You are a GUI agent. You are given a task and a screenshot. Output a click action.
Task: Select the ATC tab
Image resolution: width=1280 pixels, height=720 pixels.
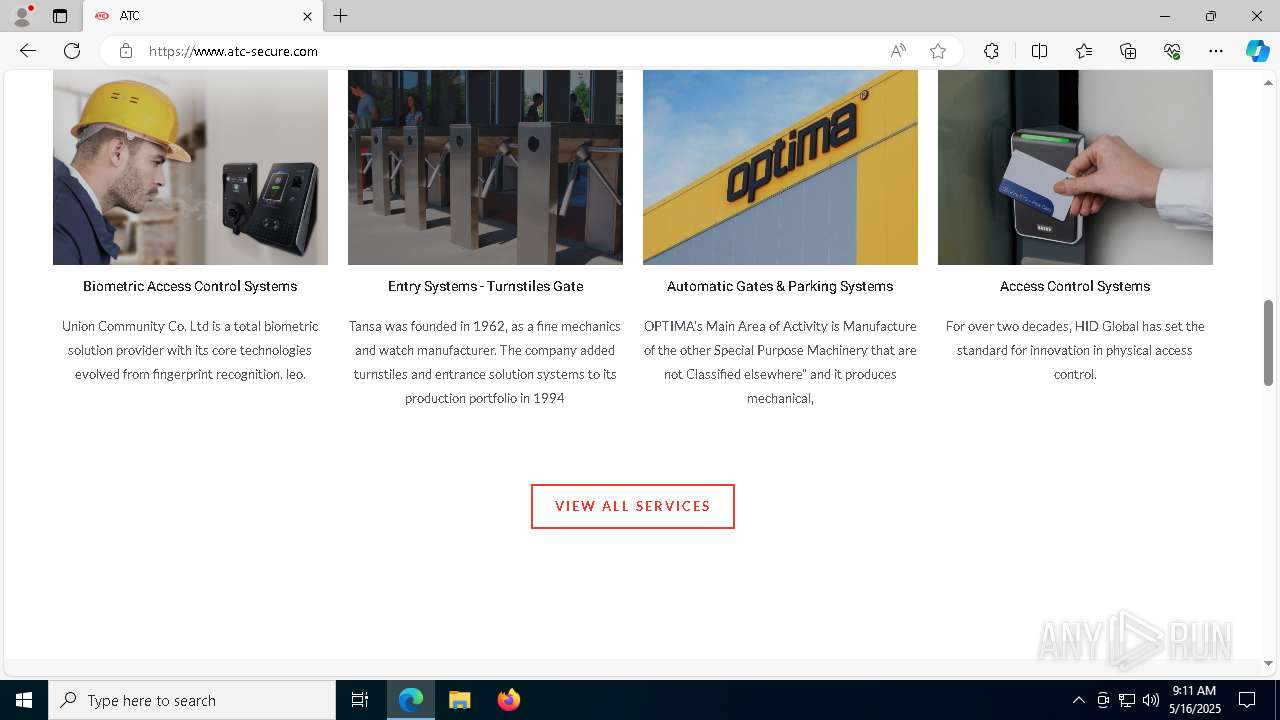203,16
